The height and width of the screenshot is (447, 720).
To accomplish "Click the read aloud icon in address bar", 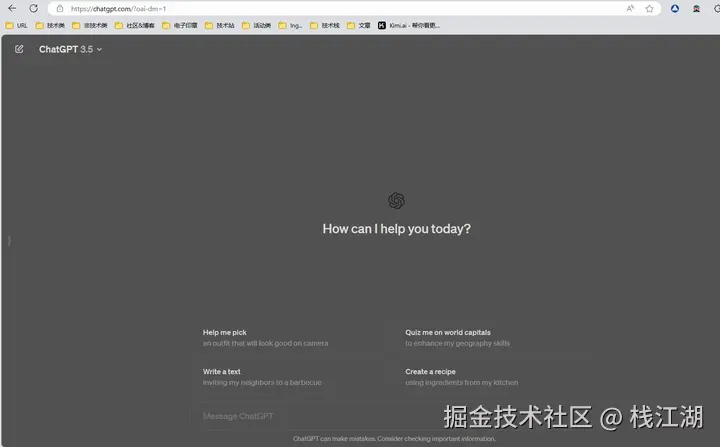I will point(630,8).
